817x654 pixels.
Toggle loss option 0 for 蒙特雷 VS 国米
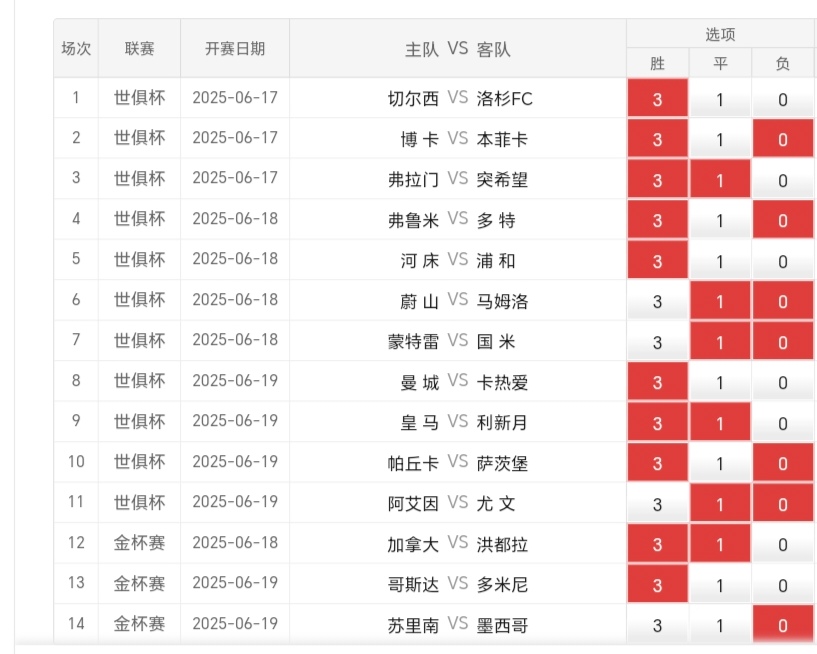[783, 341]
